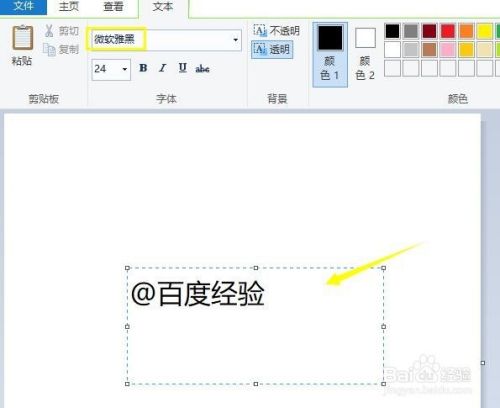
Task: Select the opaque background option
Action: click(x=276, y=31)
